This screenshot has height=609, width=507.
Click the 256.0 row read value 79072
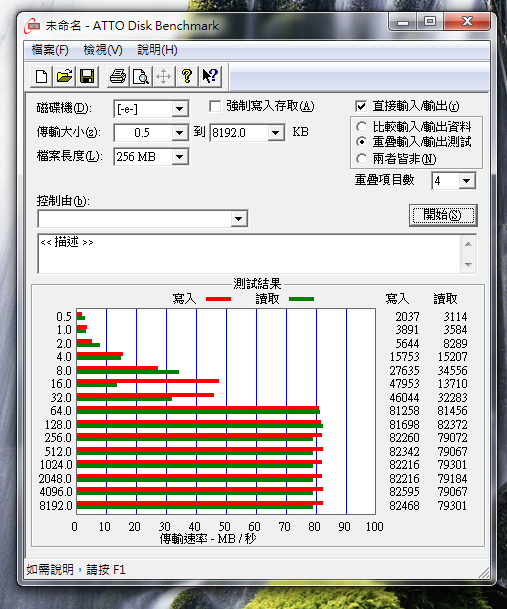(452, 438)
